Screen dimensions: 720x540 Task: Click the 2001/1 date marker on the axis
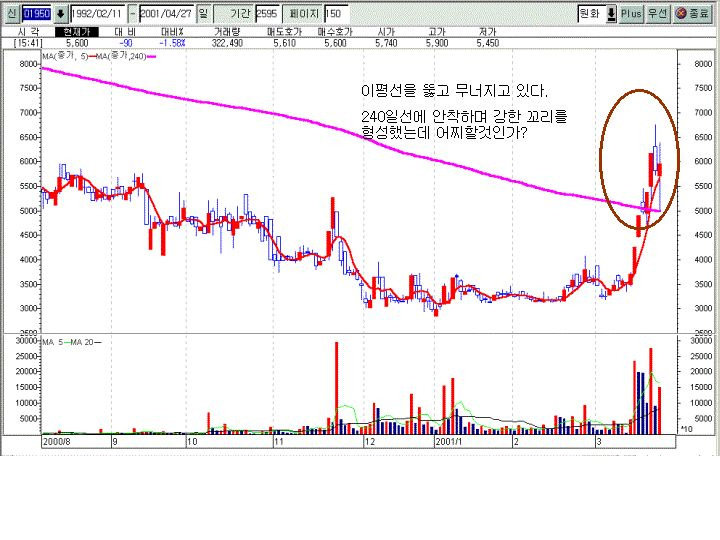(446, 440)
